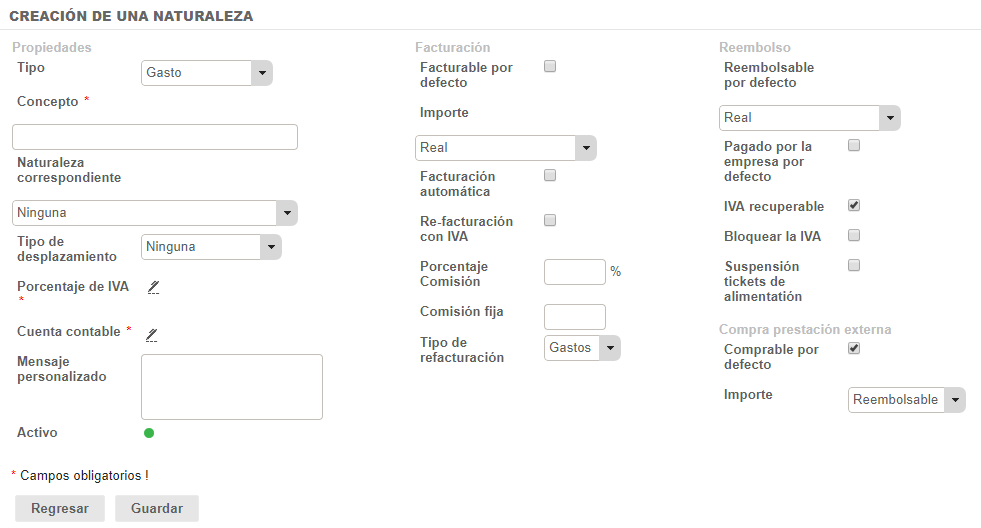Enable the Bloquear la IVA checkbox
Viewport: 981px width, 528px height.
pyautogui.click(x=854, y=236)
